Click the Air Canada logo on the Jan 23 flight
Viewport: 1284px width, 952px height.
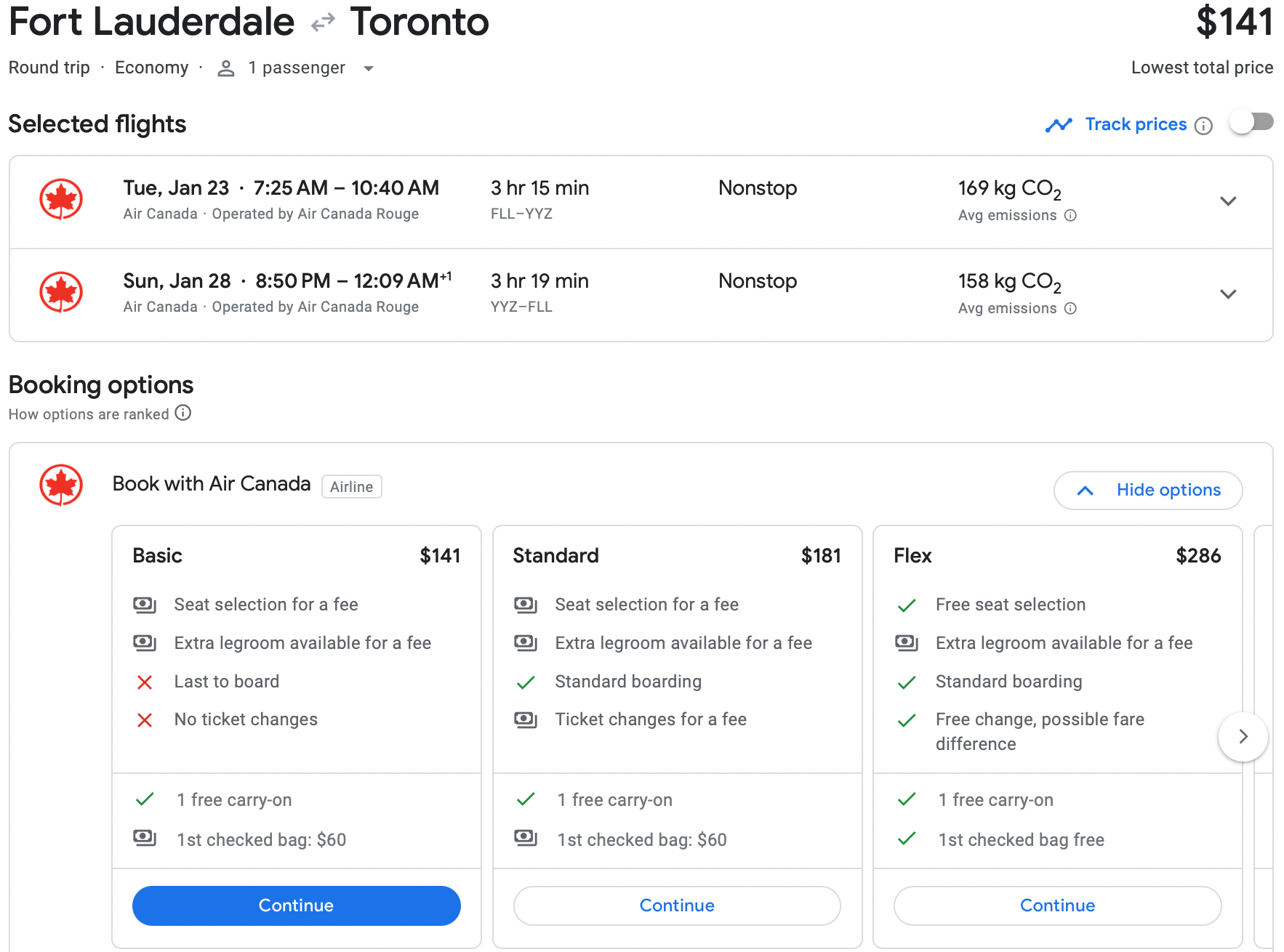click(61, 200)
